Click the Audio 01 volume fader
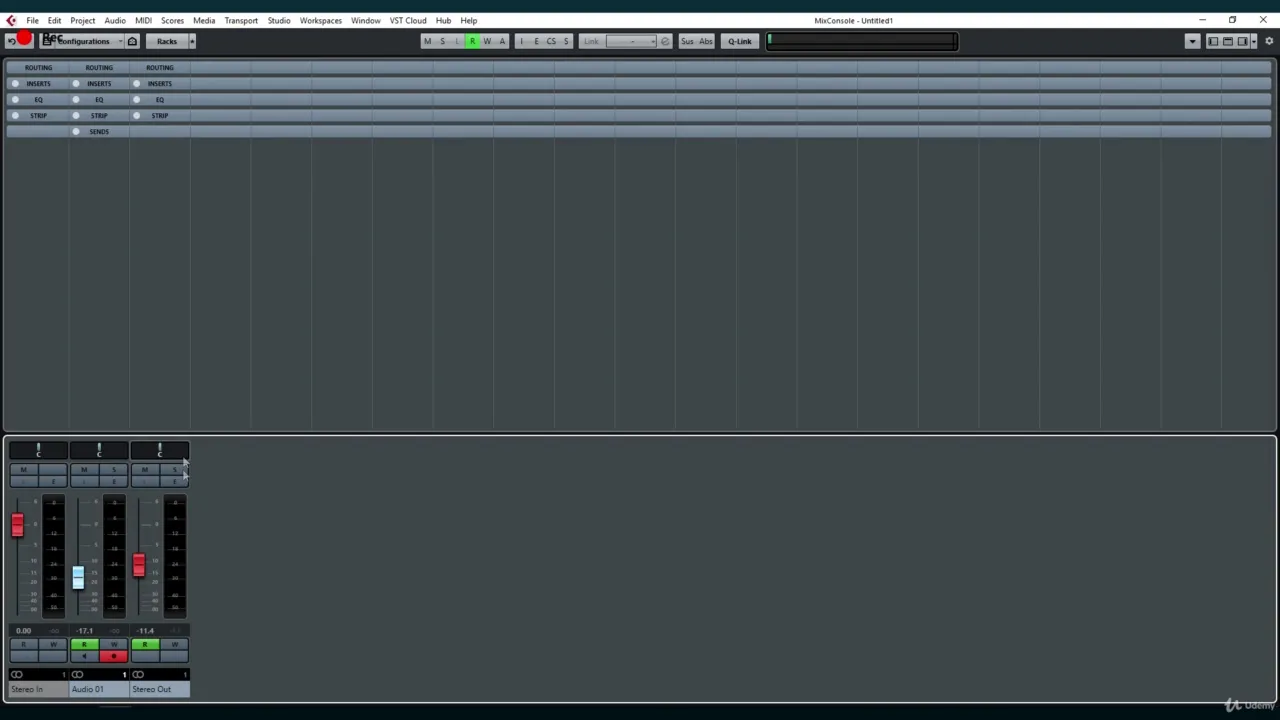The image size is (1280, 720). point(78,577)
